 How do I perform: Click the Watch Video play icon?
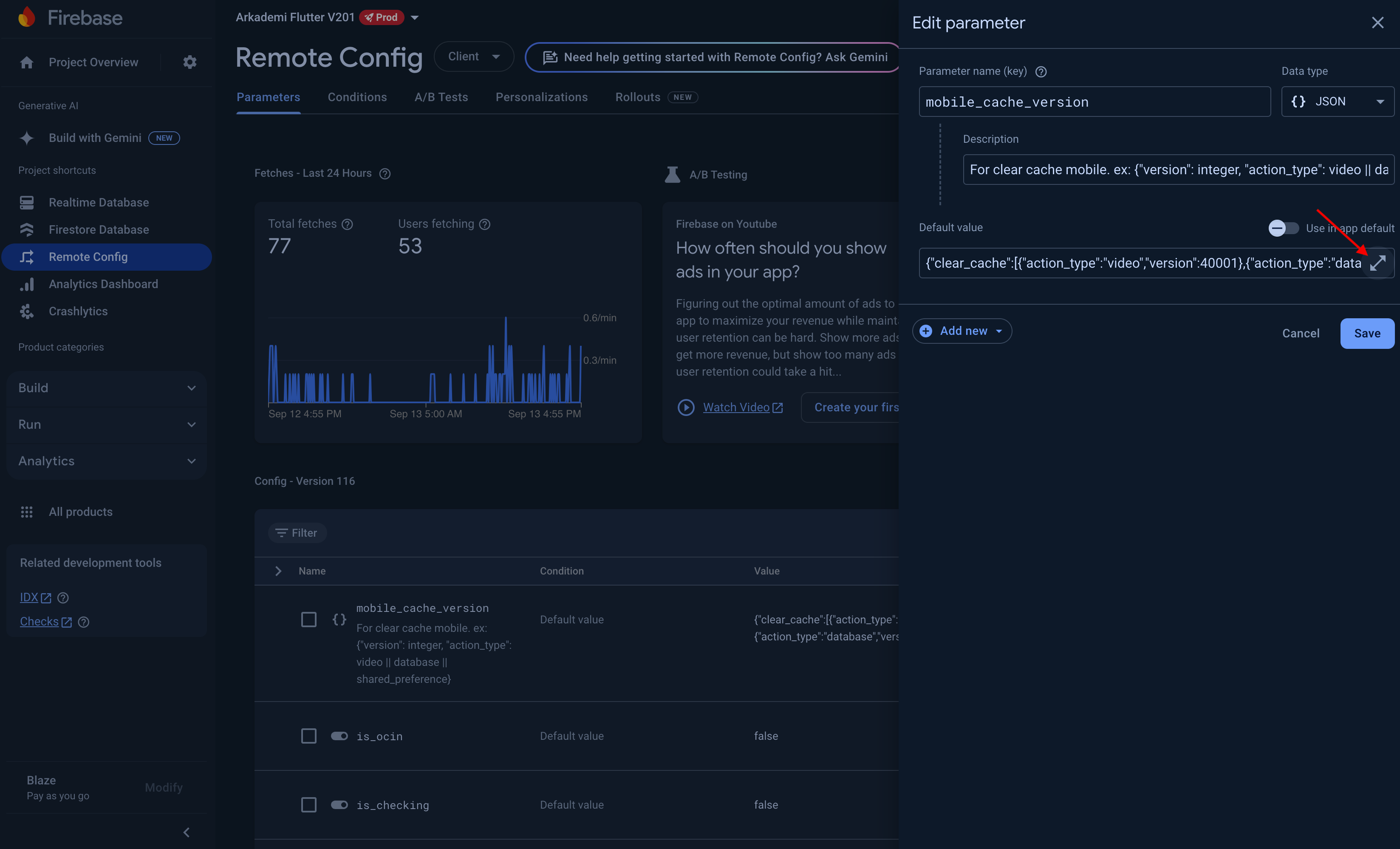[x=686, y=408]
